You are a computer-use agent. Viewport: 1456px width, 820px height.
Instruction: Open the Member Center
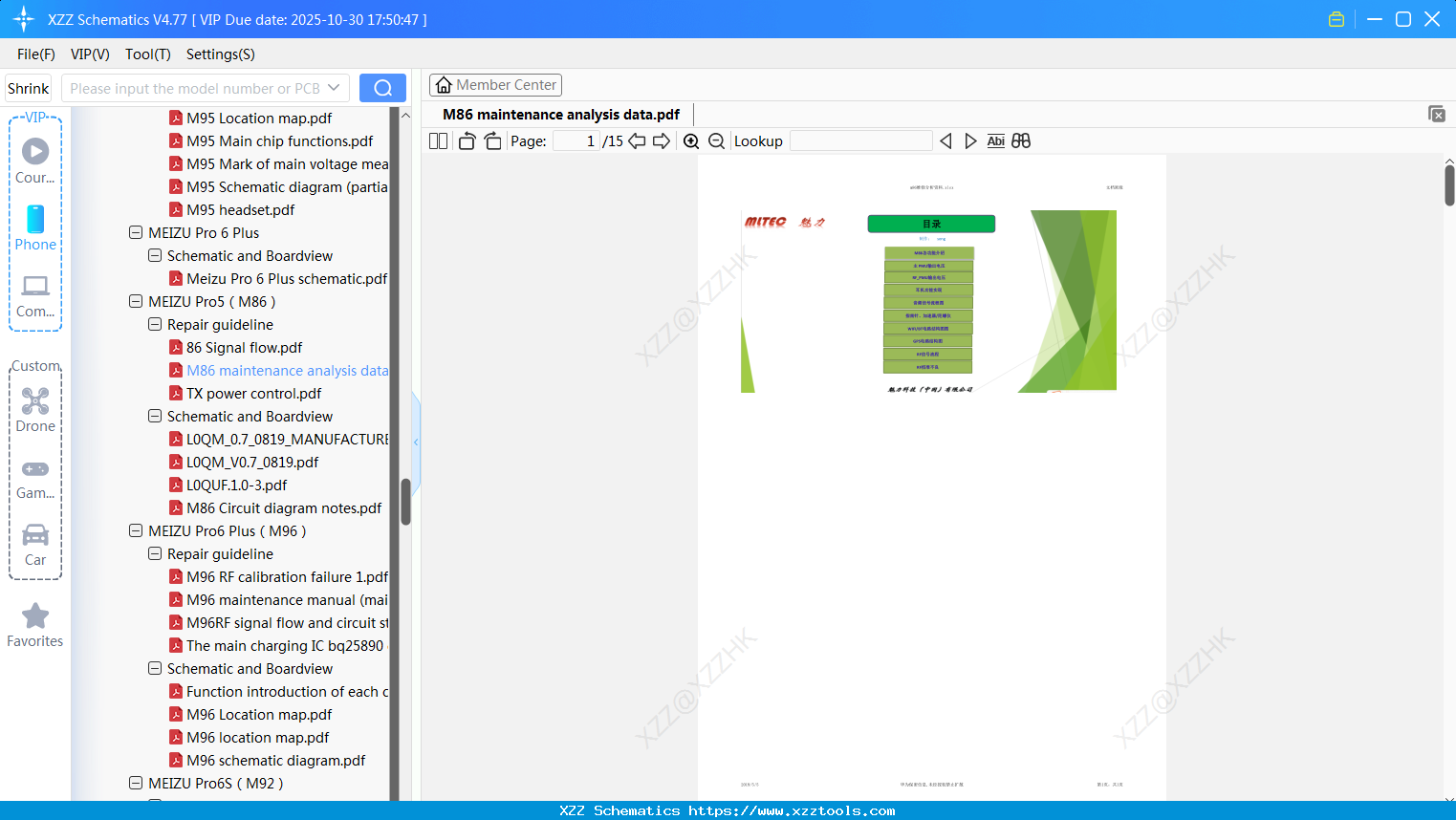pos(495,85)
